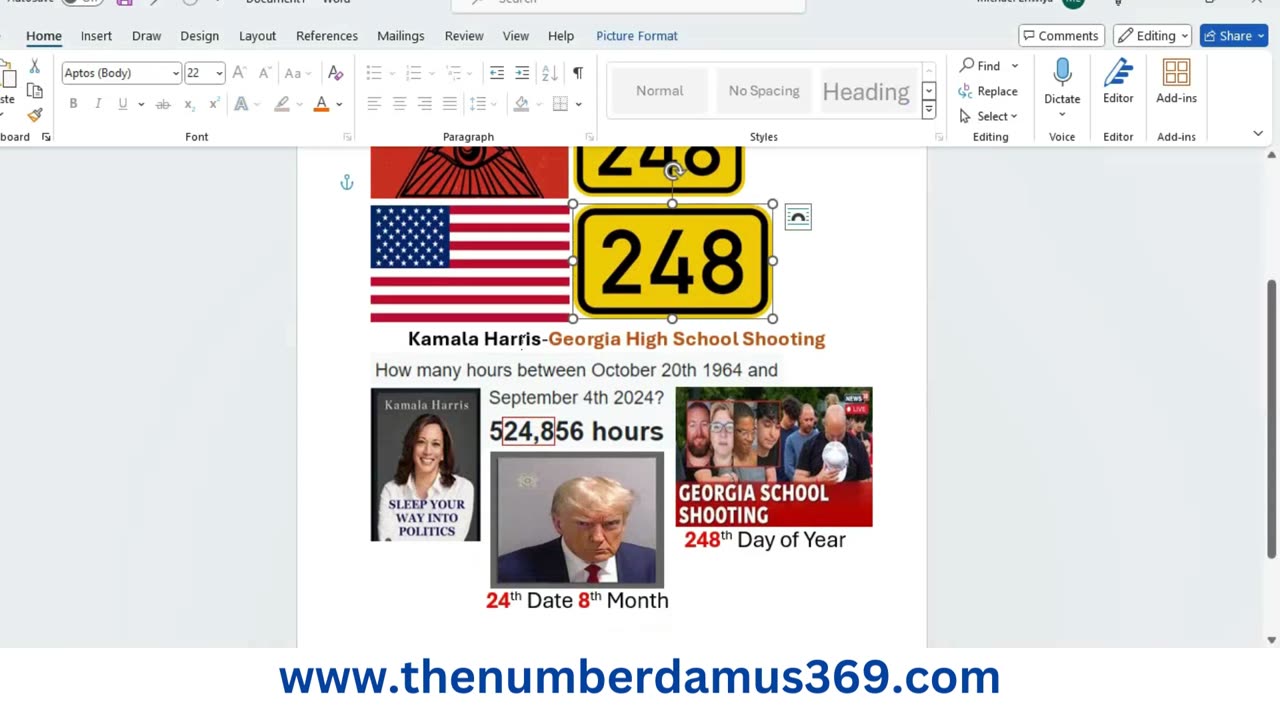The height and width of the screenshot is (720, 1280).
Task: Apply the Heading style
Action: click(x=866, y=91)
